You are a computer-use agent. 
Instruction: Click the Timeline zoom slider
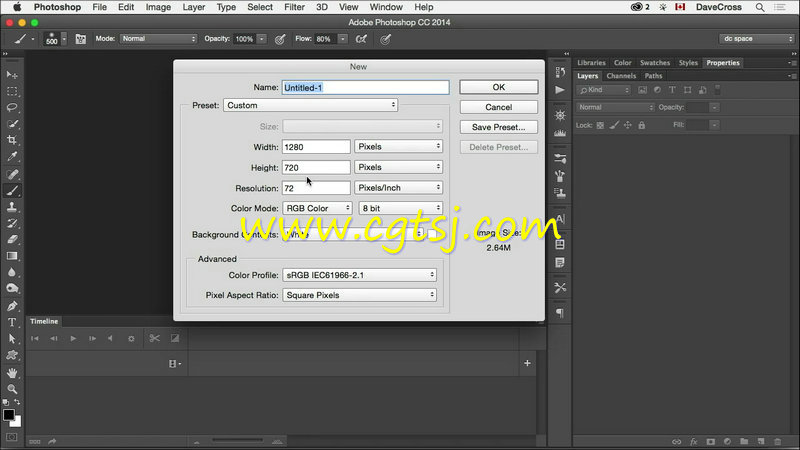tap(237, 440)
